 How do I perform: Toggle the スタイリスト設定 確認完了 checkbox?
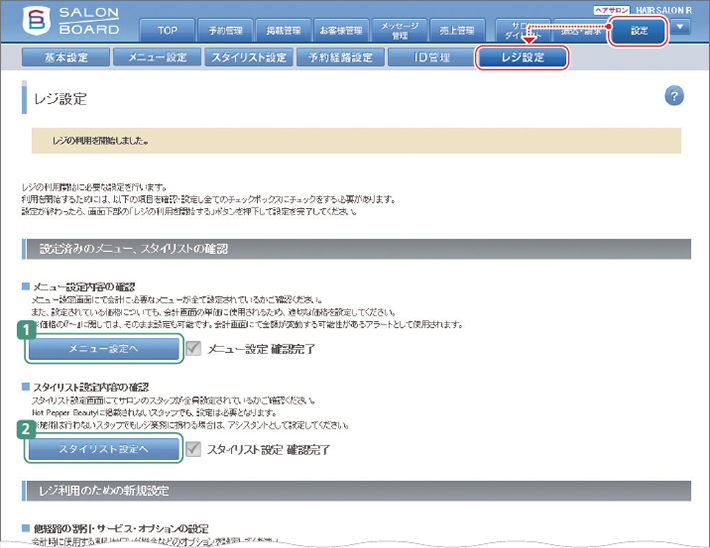tap(194, 449)
